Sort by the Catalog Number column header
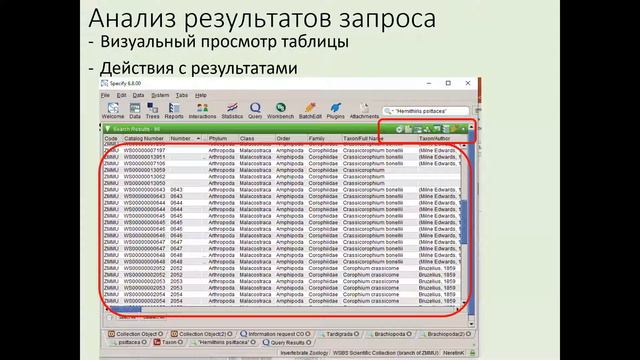Viewport: 640px width, 360px height. click(x=146, y=139)
